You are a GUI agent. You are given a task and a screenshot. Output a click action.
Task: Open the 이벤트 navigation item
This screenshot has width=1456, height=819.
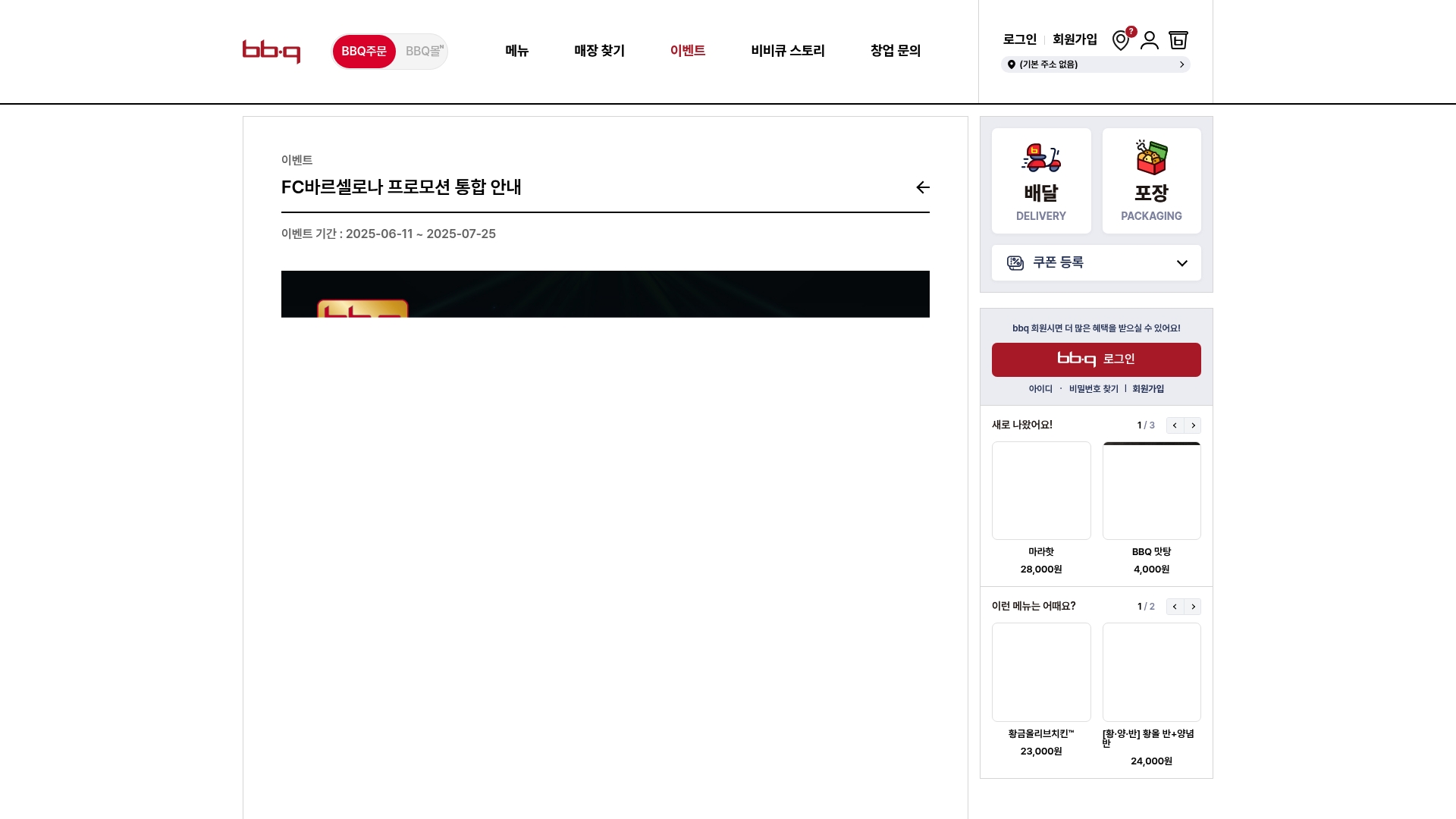tap(688, 51)
